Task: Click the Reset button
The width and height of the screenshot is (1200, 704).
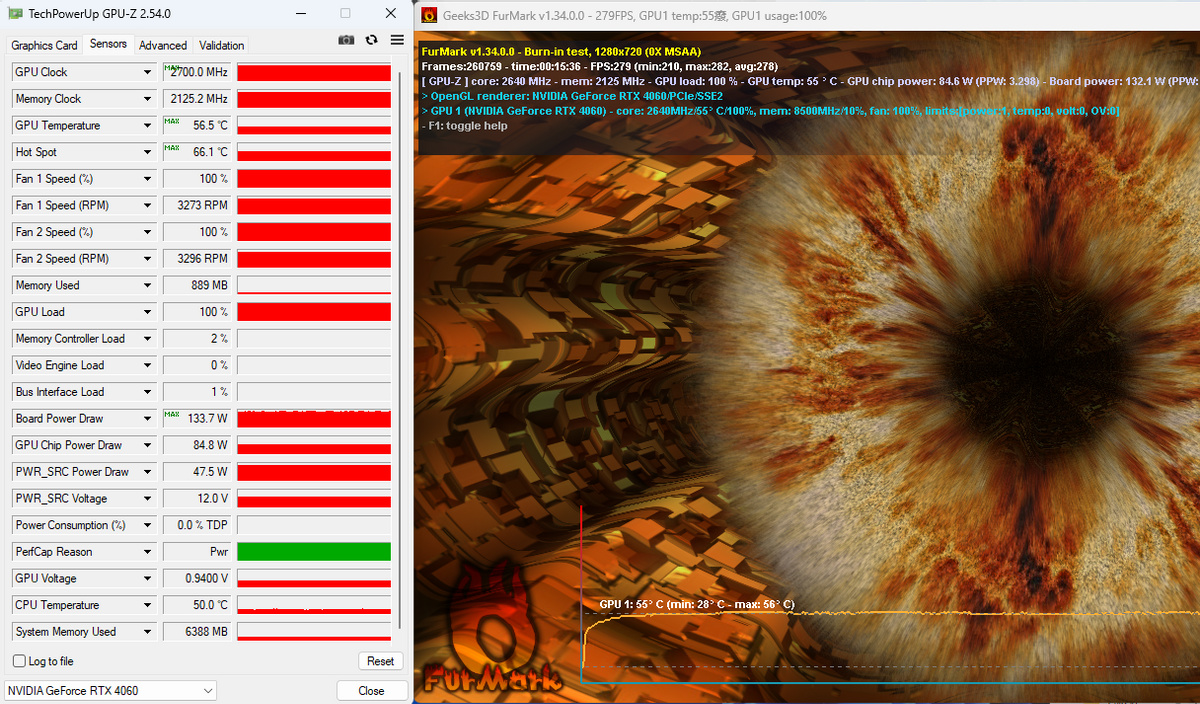Action: coord(380,661)
